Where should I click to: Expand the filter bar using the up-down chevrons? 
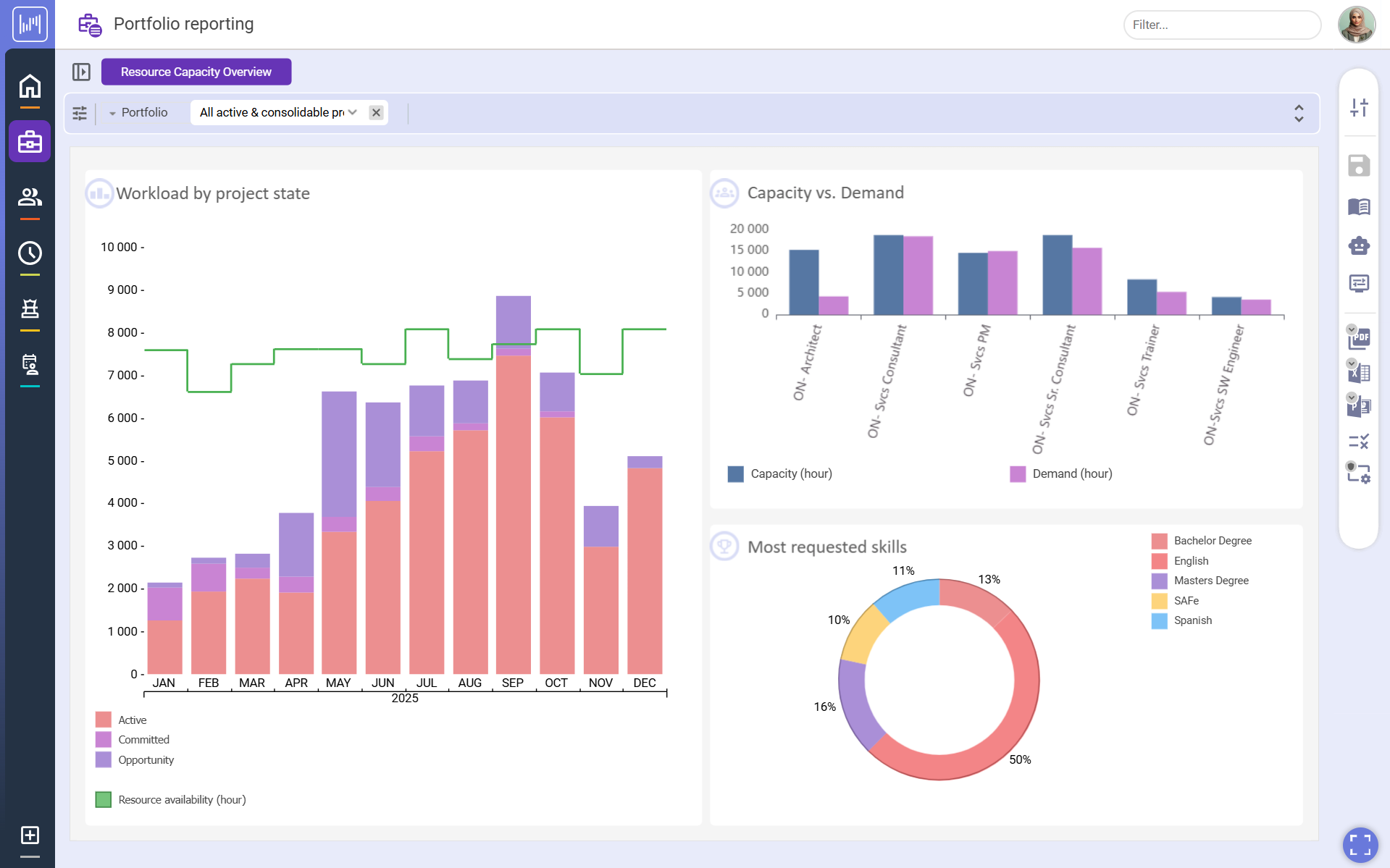click(1298, 113)
